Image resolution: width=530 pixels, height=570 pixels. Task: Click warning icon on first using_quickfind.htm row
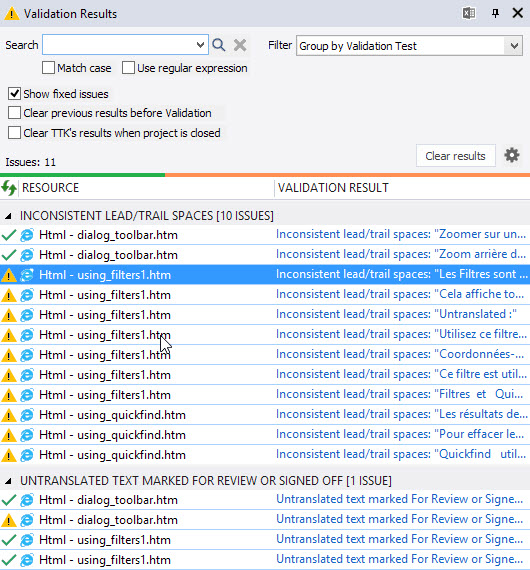pos(9,415)
